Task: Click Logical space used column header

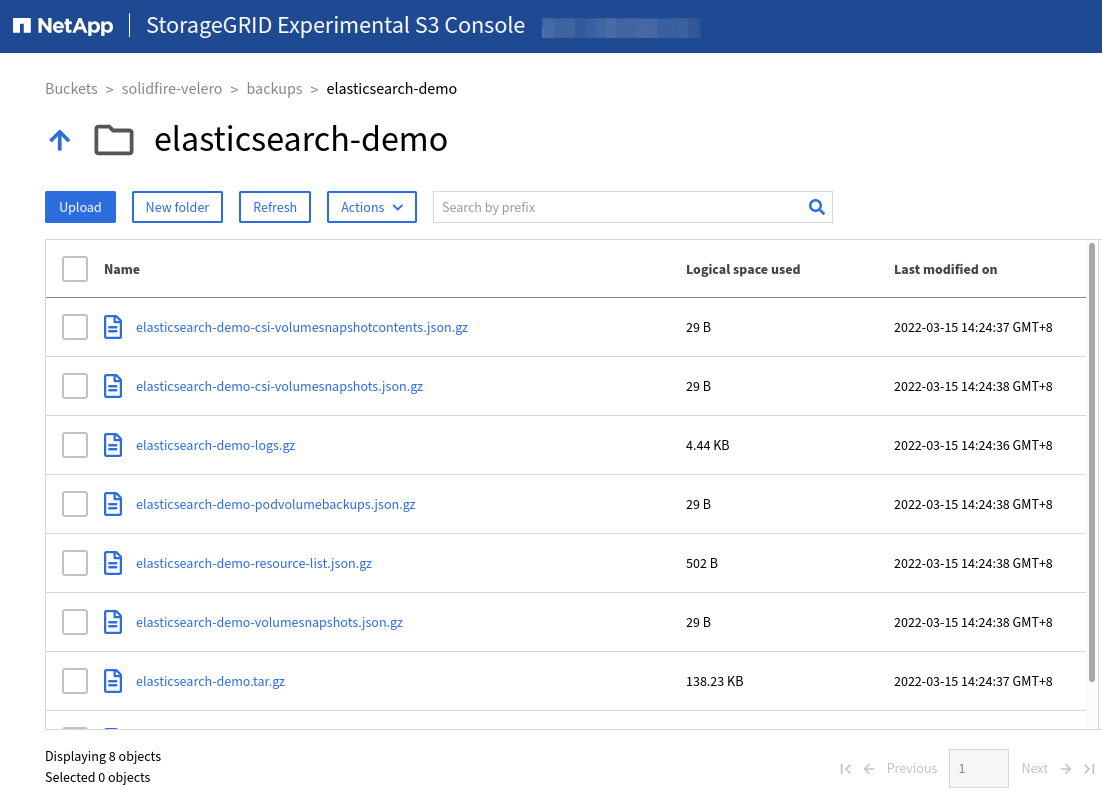Action: click(x=743, y=269)
